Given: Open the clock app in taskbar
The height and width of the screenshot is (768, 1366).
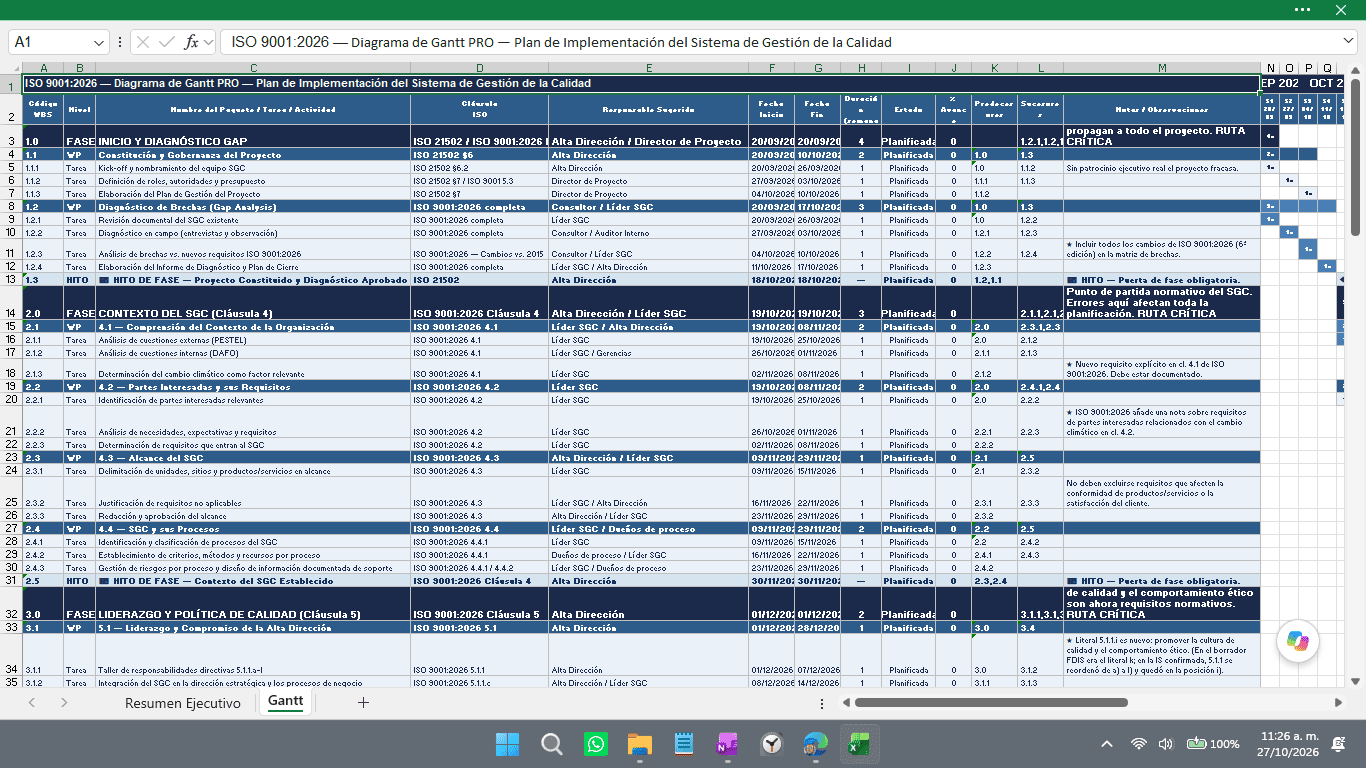Looking at the screenshot, I should (771, 744).
